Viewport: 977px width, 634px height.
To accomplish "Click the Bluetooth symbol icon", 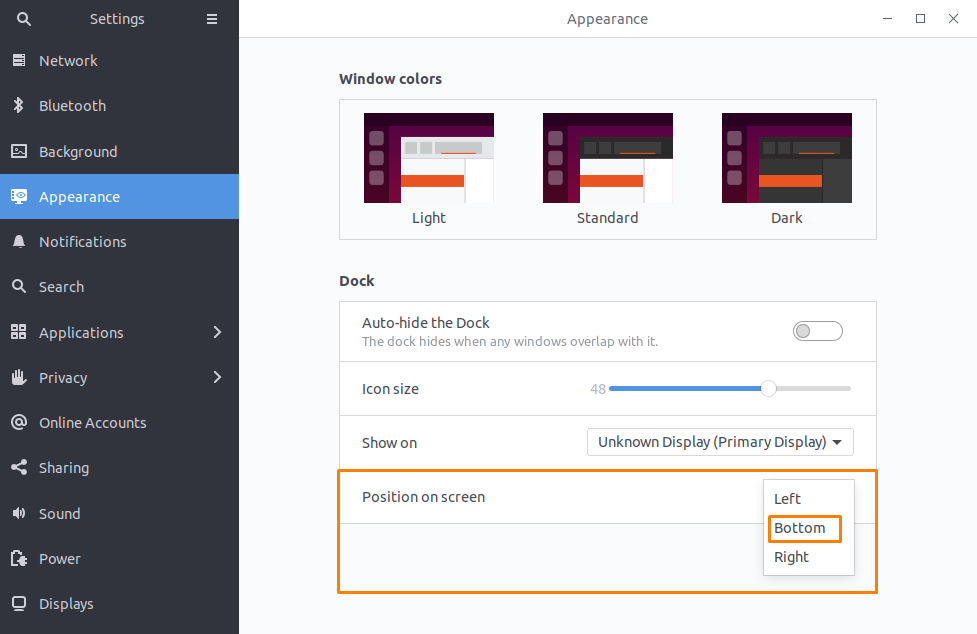I will [19, 105].
